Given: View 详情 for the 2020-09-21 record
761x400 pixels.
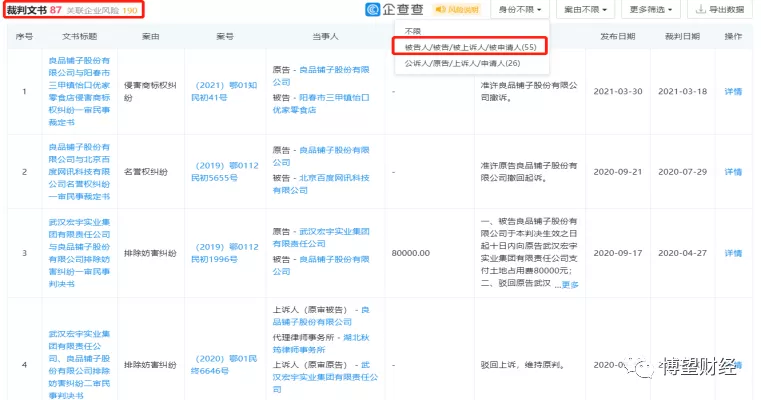Looking at the screenshot, I should point(733,172).
